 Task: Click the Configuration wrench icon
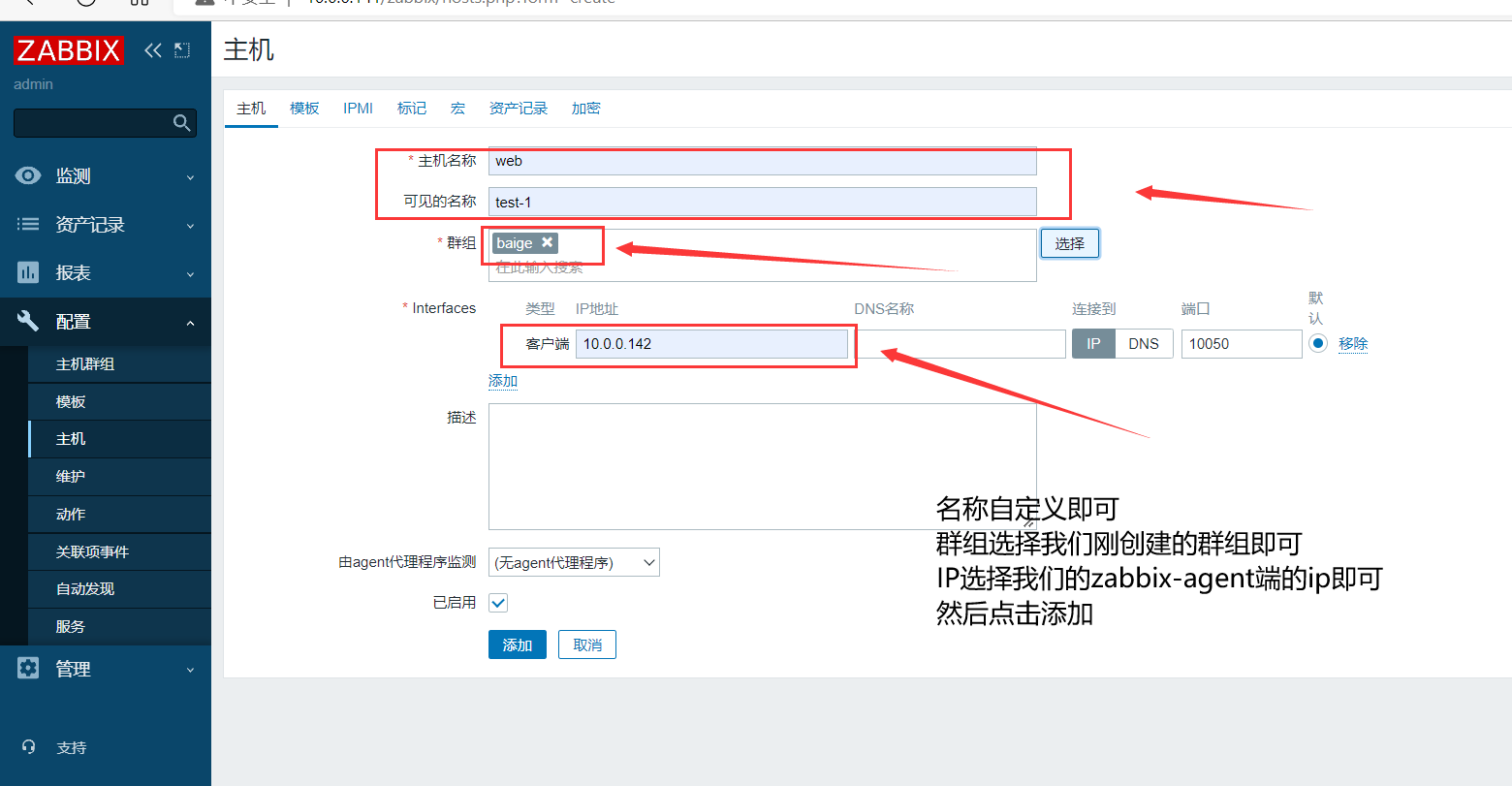click(28, 321)
